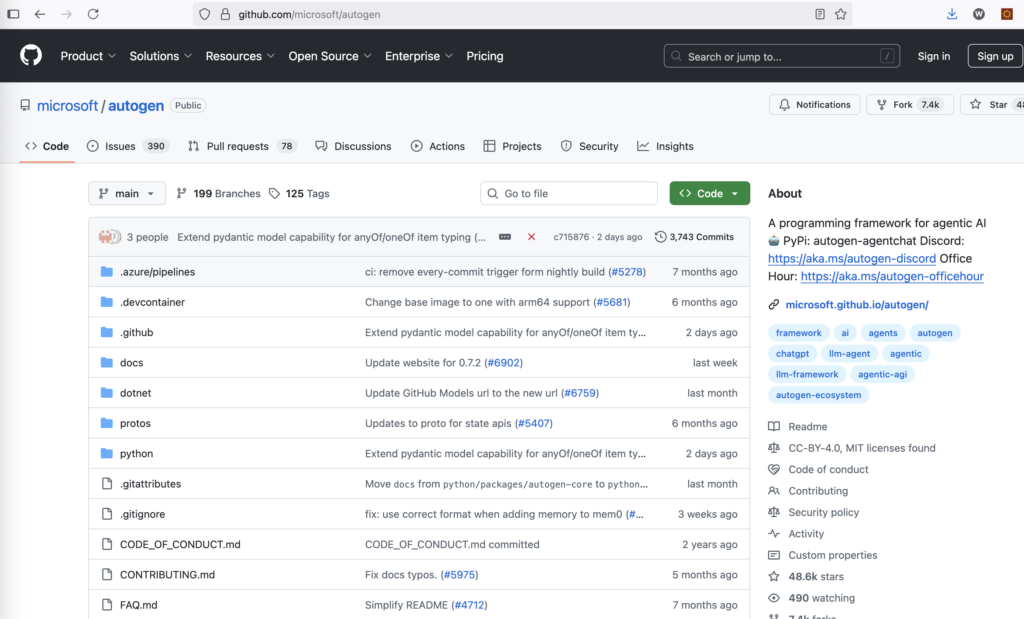This screenshot has width=1024, height=619.
Task: Click the padlock site info icon
Action: 225,14
